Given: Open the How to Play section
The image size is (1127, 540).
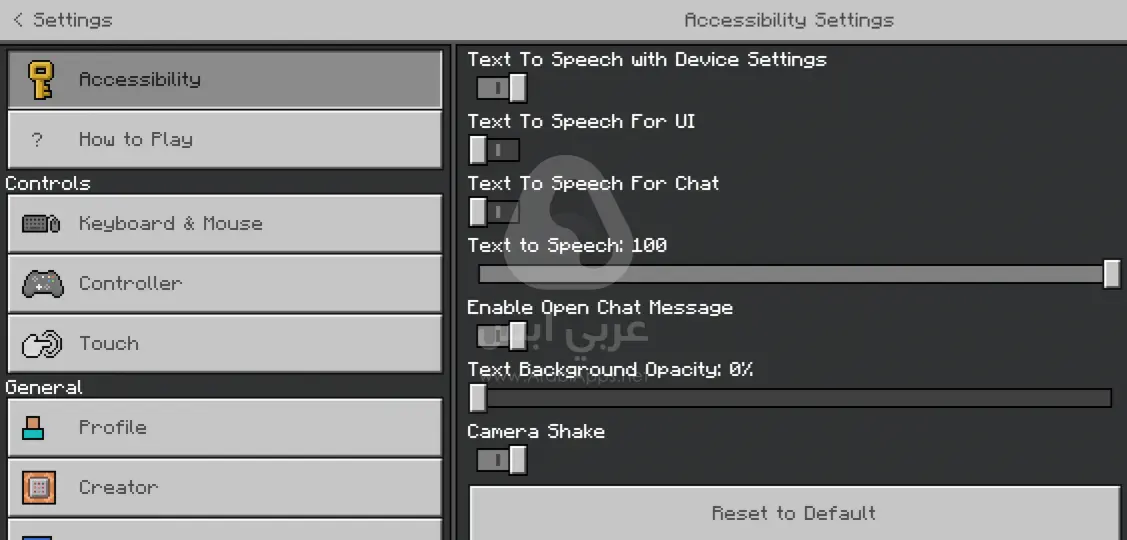Looking at the screenshot, I should point(225,140).
